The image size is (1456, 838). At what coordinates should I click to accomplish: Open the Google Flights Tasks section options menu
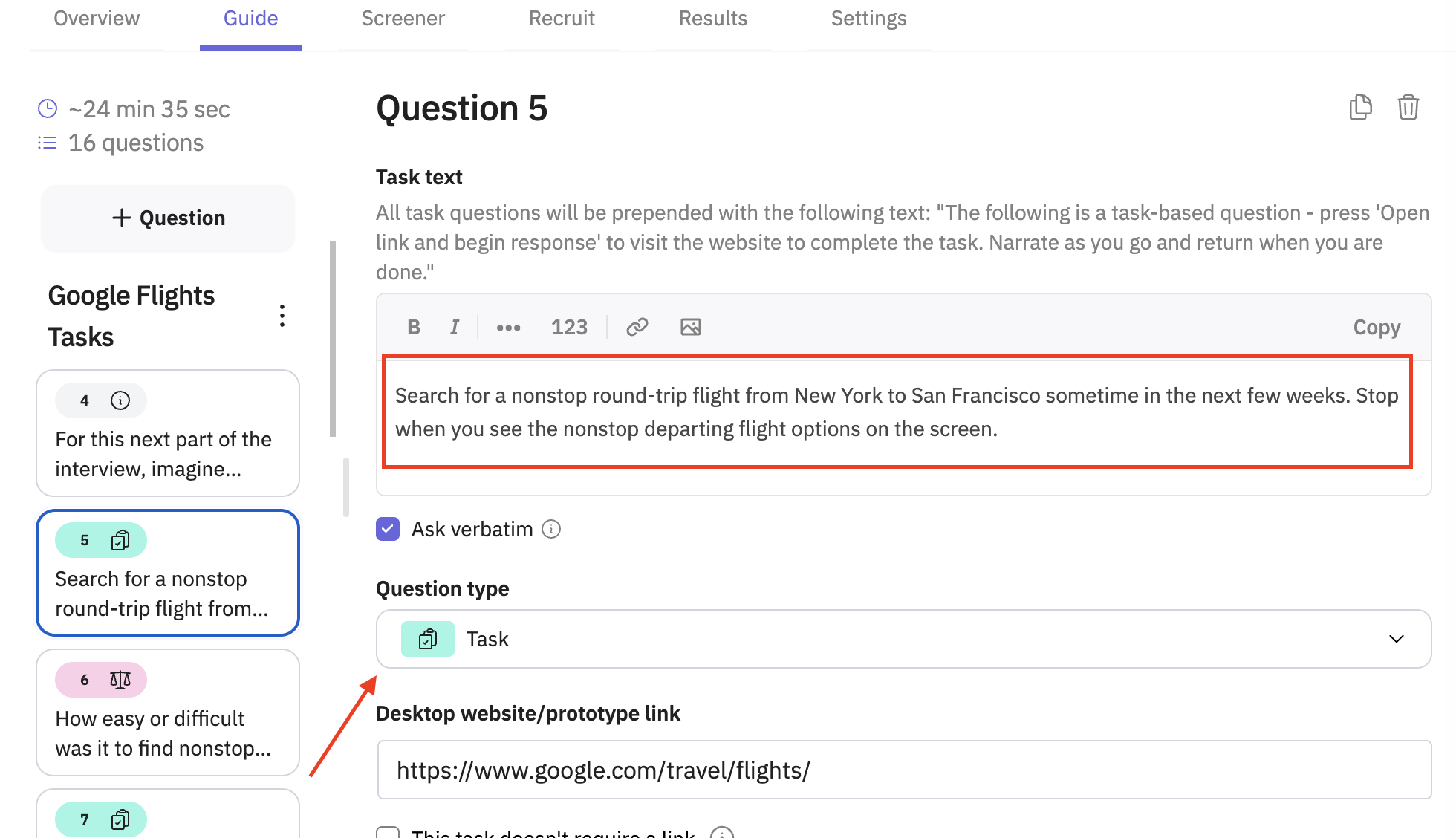[282, 316]
